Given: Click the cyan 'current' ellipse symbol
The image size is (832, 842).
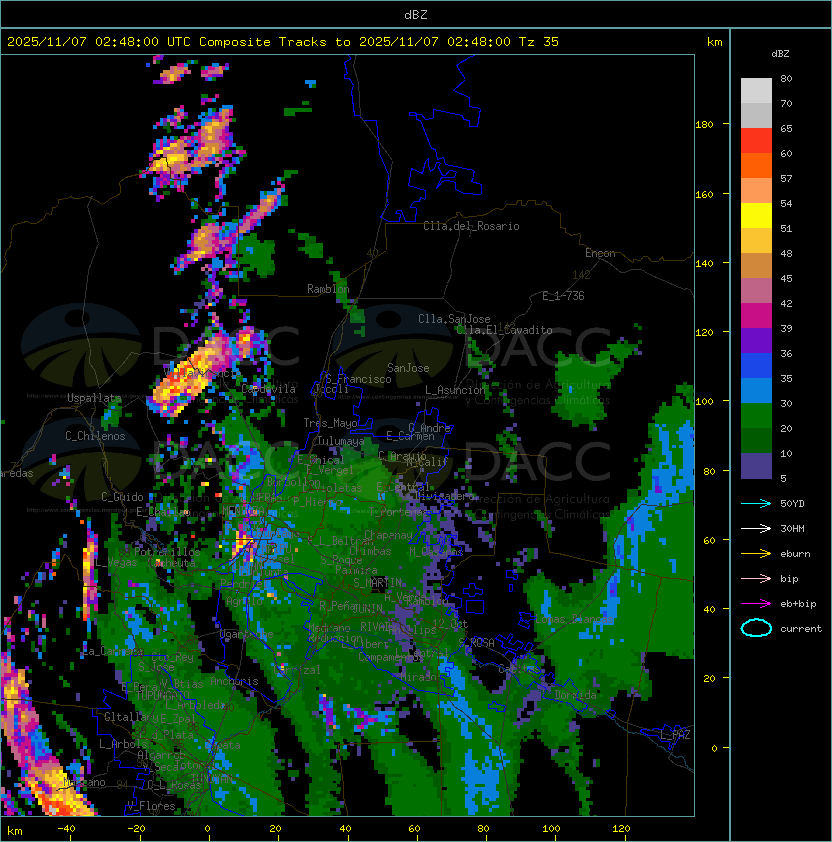Looking at the screenshot, I should click(x=756, y=628).
